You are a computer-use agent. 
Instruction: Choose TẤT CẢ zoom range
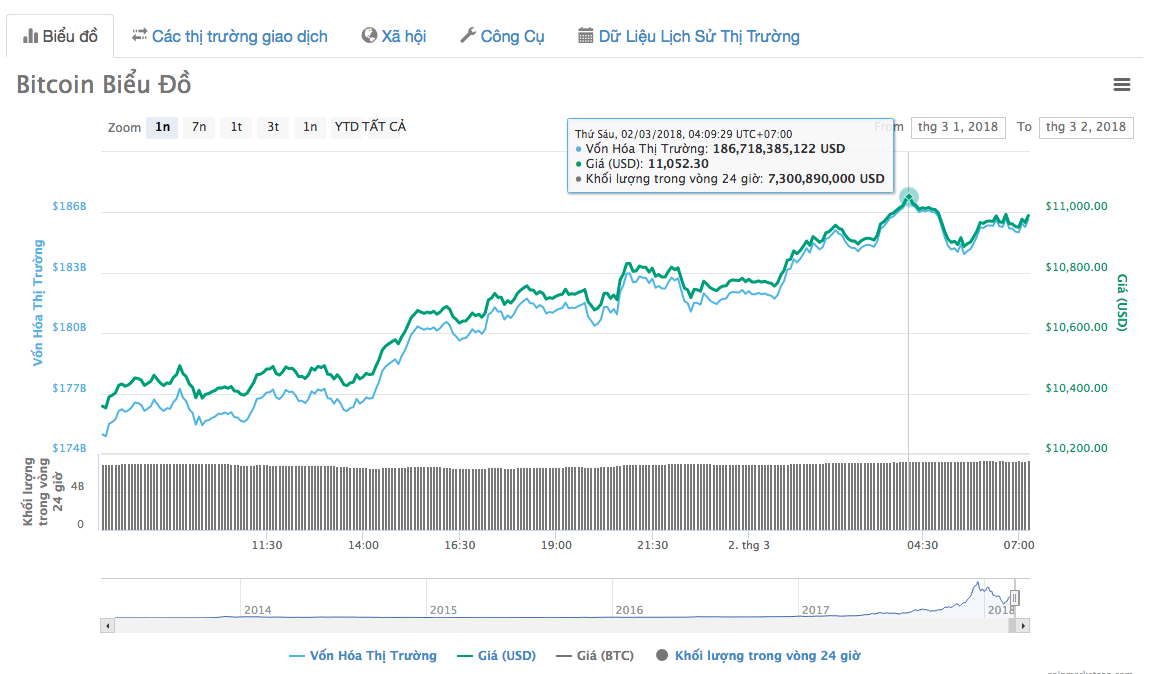click(384, 127)
